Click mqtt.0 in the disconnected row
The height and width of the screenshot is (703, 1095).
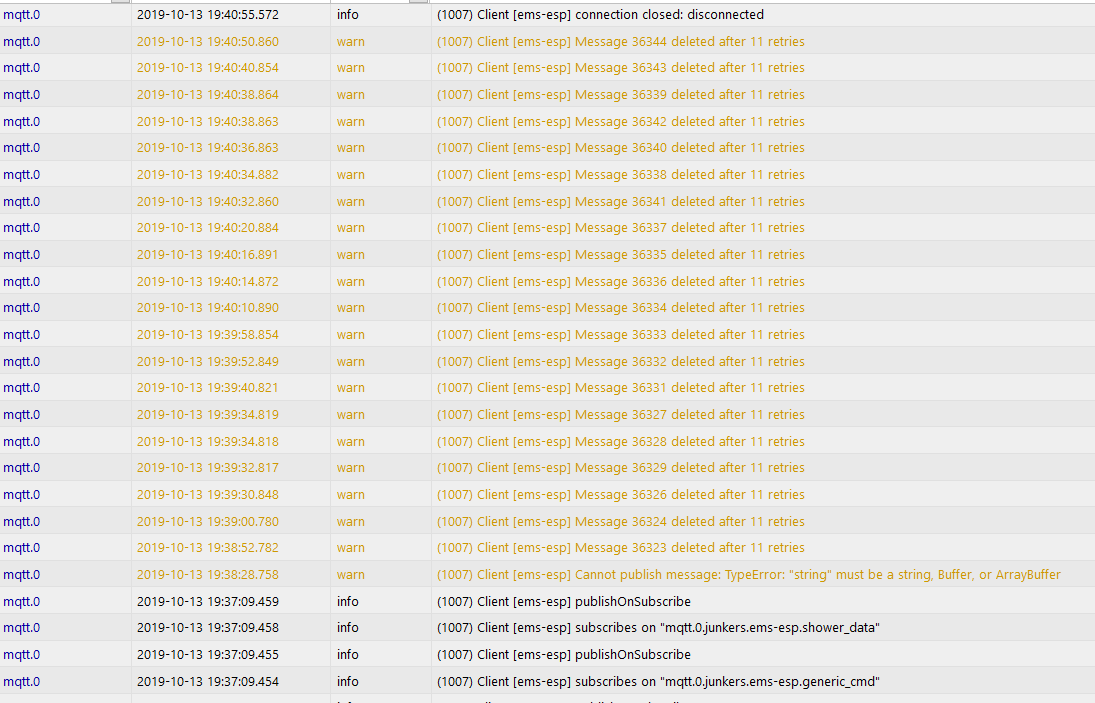(22, 15)
